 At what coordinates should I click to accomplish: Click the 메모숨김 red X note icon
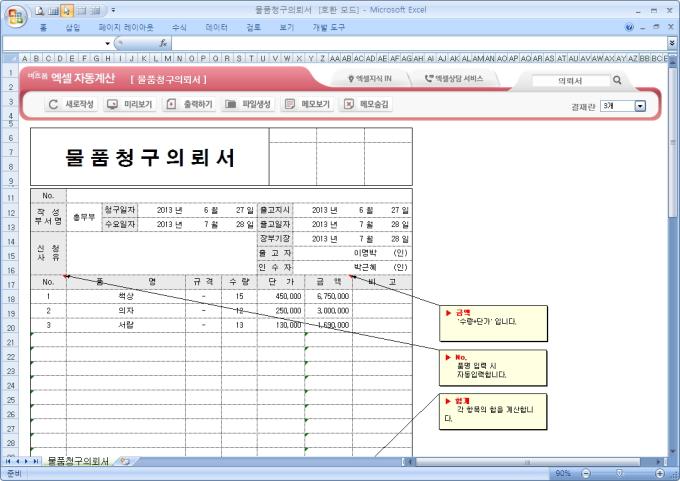coord(349,104)
